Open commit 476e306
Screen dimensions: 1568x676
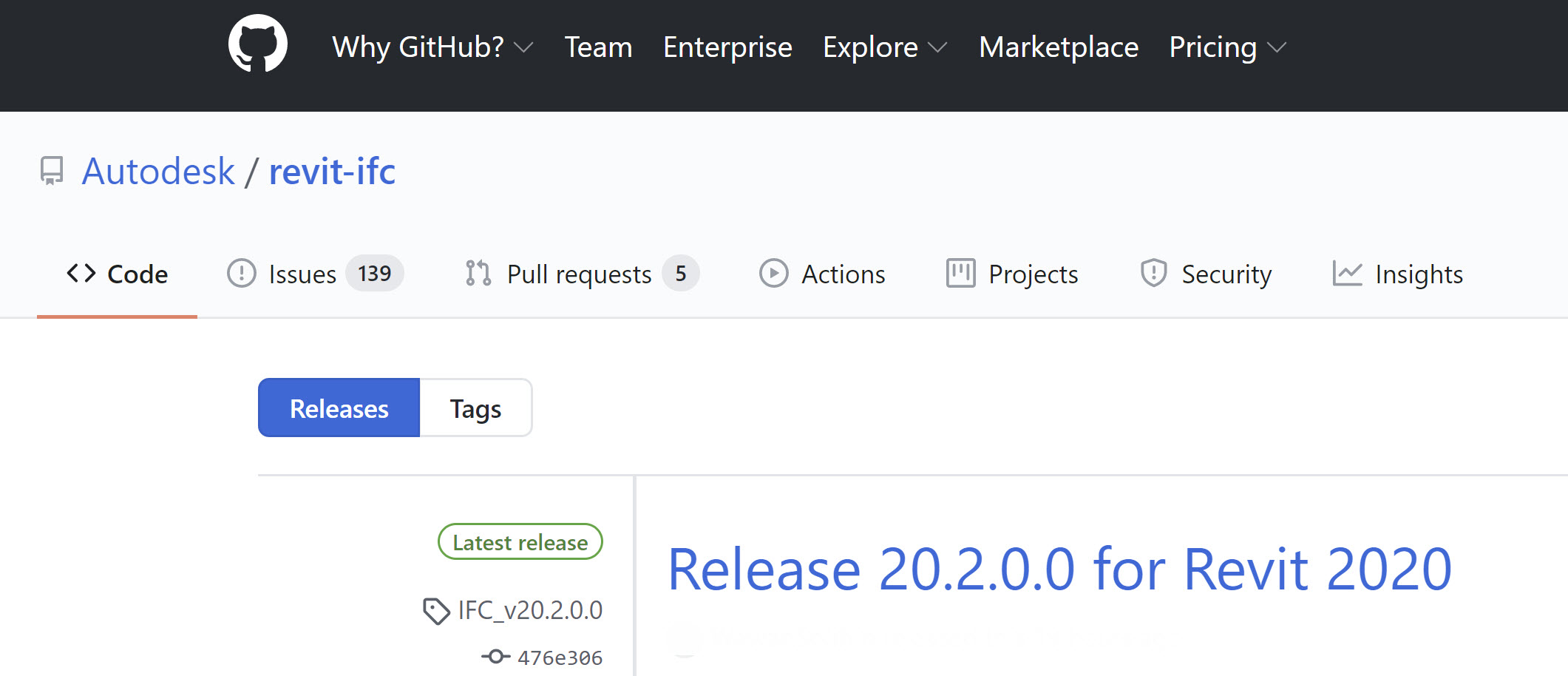point(560,657)
